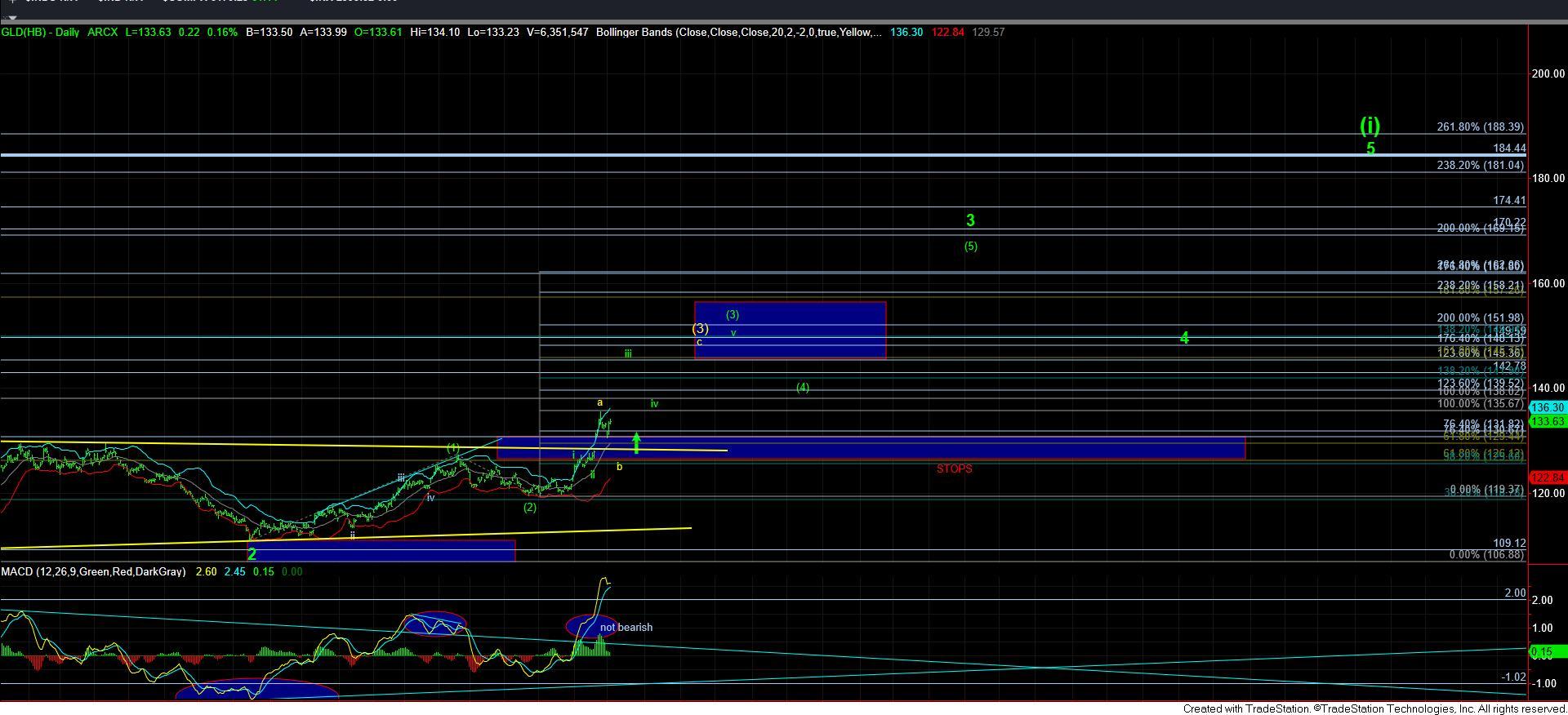1568x715 pixels.
Task: Click the red STOPS annotation
Action: pyautogui.click(x=954, y=469)
